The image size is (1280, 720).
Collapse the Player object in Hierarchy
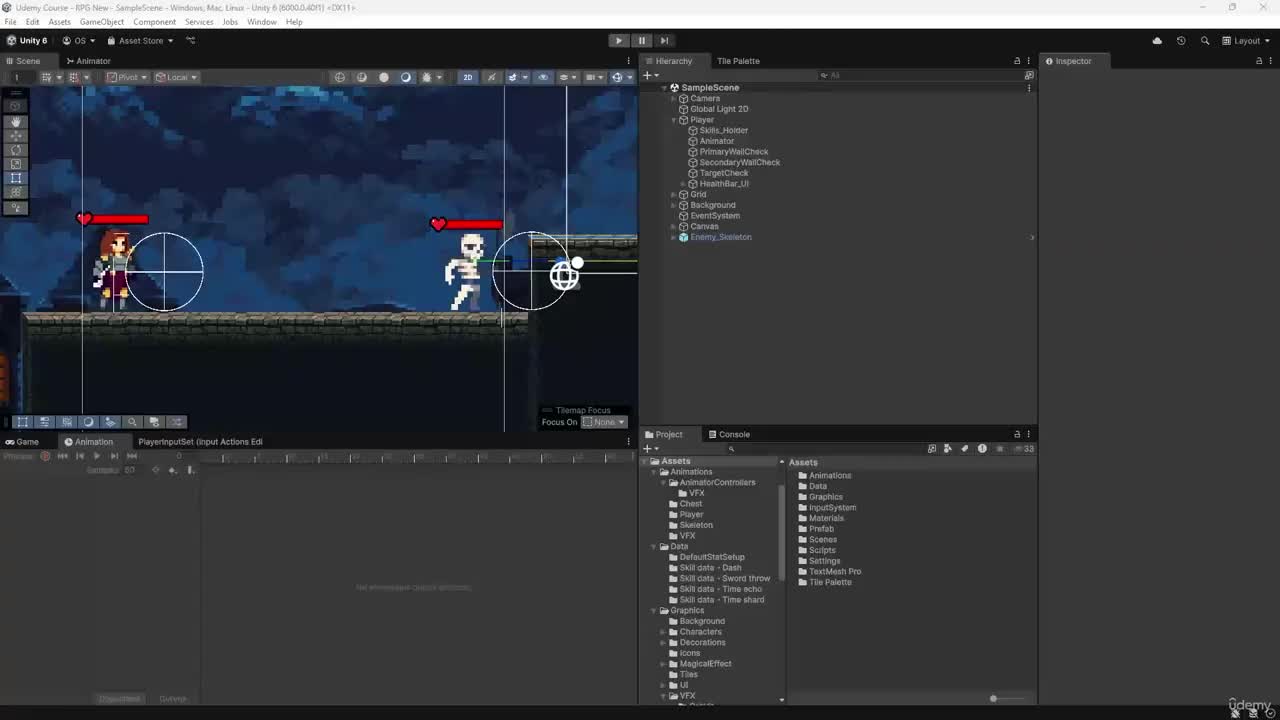pos(674,120)
